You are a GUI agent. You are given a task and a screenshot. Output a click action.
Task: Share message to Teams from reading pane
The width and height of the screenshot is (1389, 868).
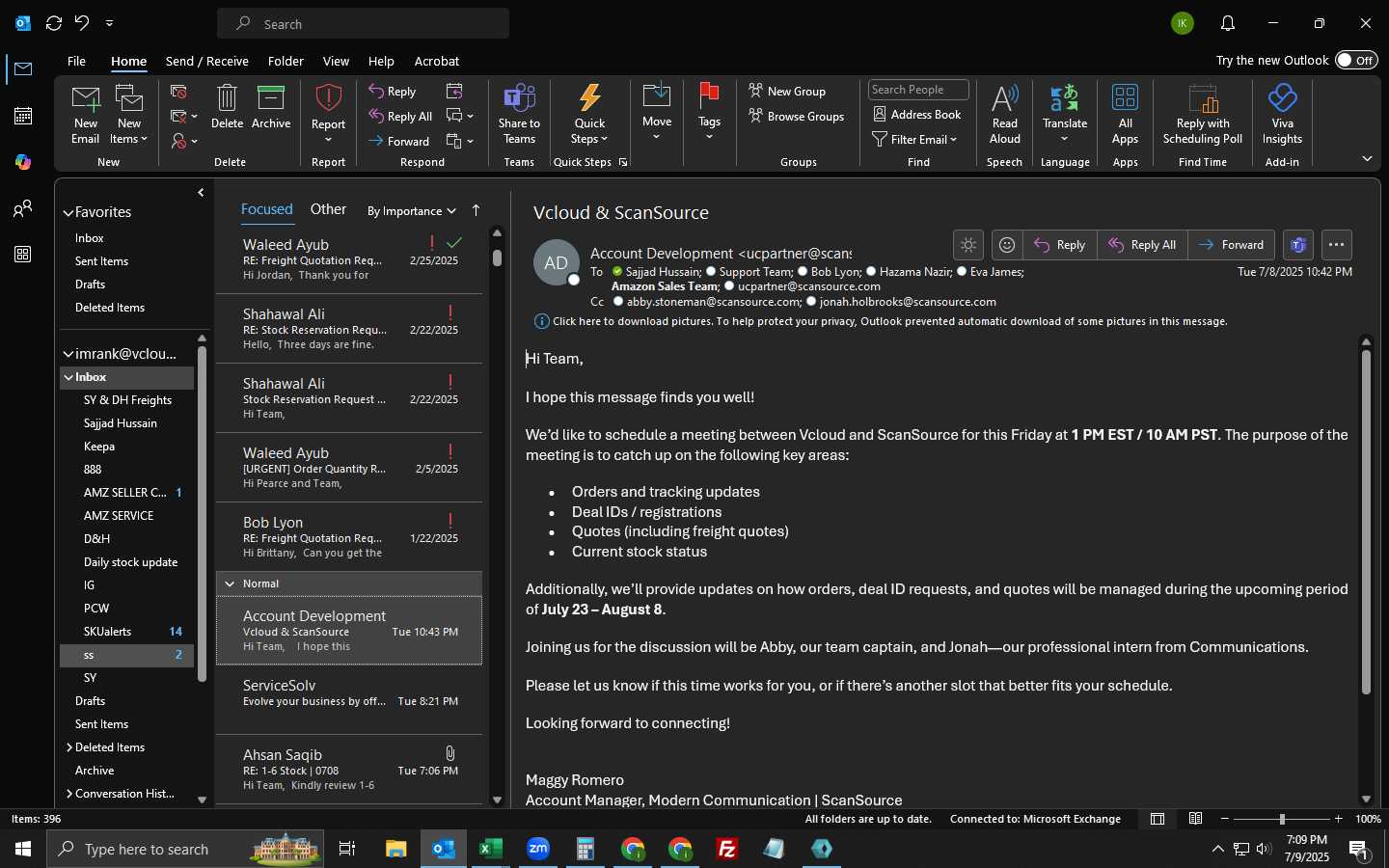(1297, 245)
